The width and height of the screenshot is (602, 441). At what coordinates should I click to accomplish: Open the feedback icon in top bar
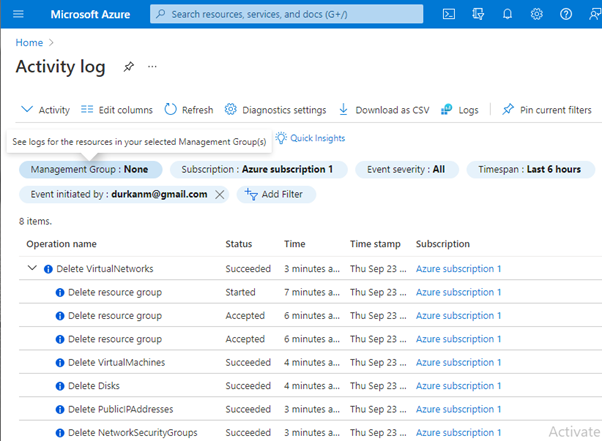click(x=593, y=14)
